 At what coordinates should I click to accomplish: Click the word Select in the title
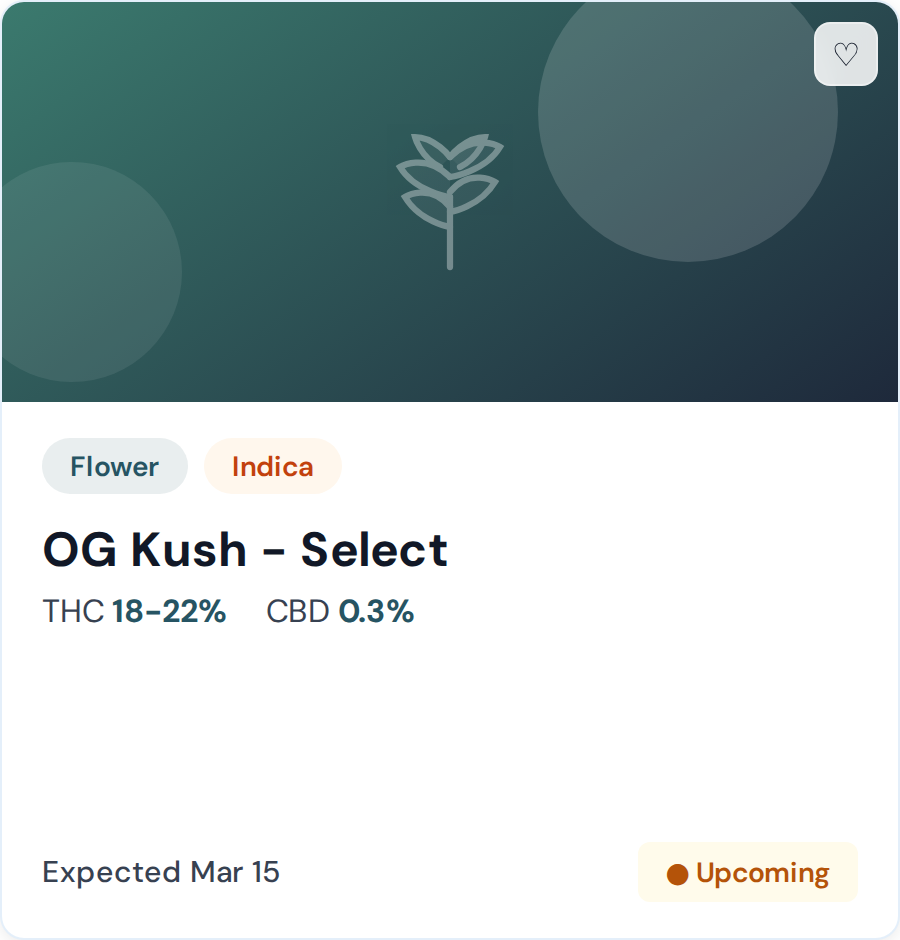[374, 550]
